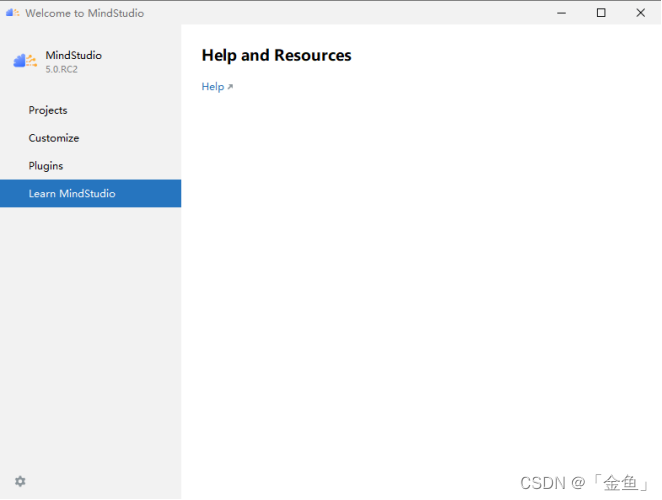Open the Projects tab
Viewport: 662px width, 500px height.
pos(90,110)
